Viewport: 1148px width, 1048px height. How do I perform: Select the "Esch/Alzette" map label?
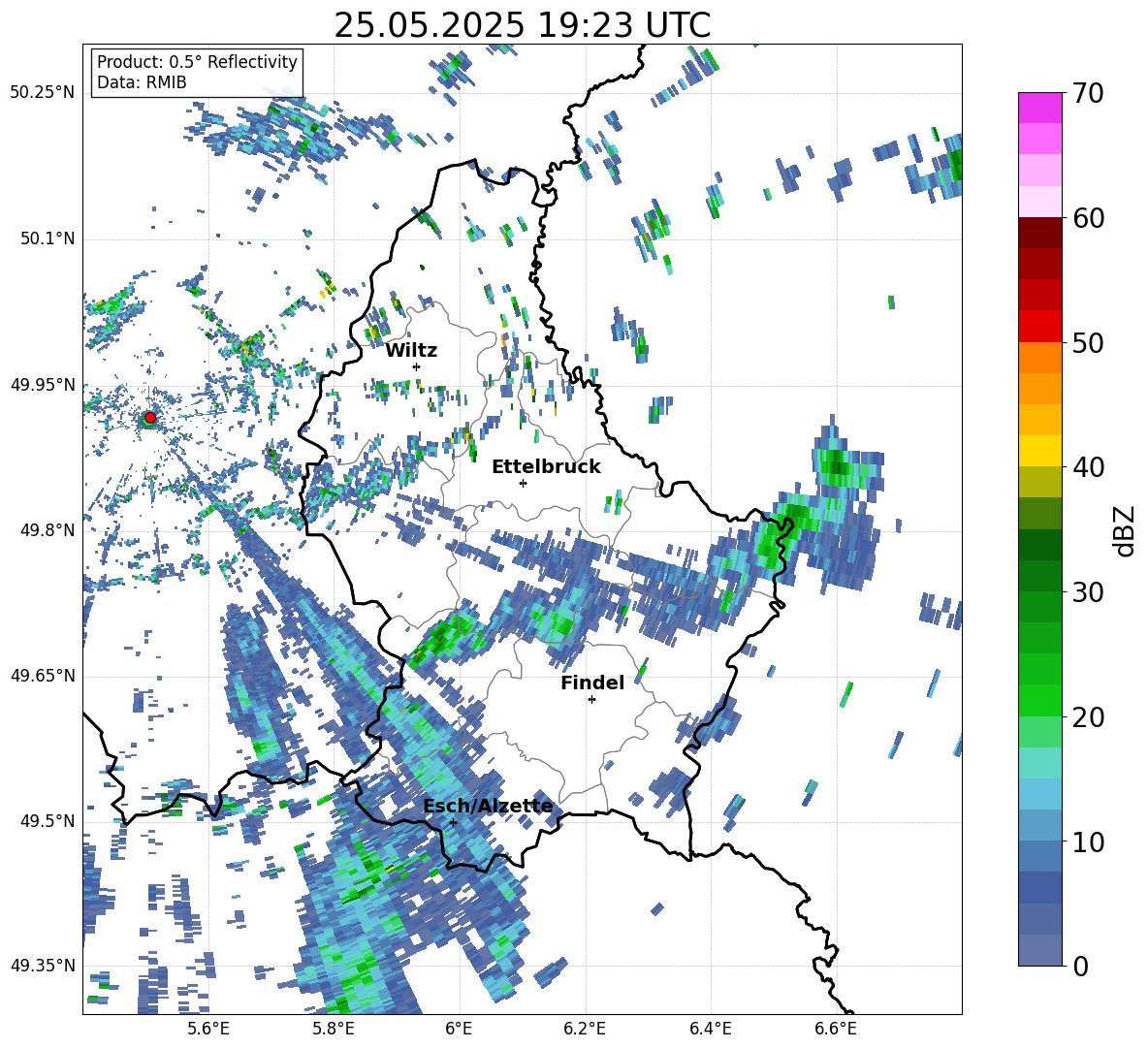click(489, 807)
